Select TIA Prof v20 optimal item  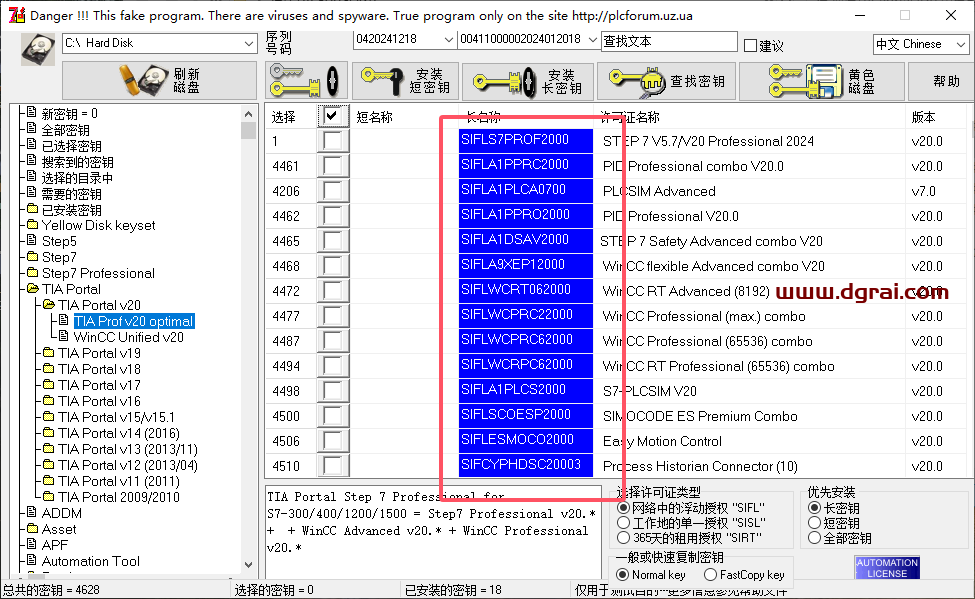(x=134, y=321)
